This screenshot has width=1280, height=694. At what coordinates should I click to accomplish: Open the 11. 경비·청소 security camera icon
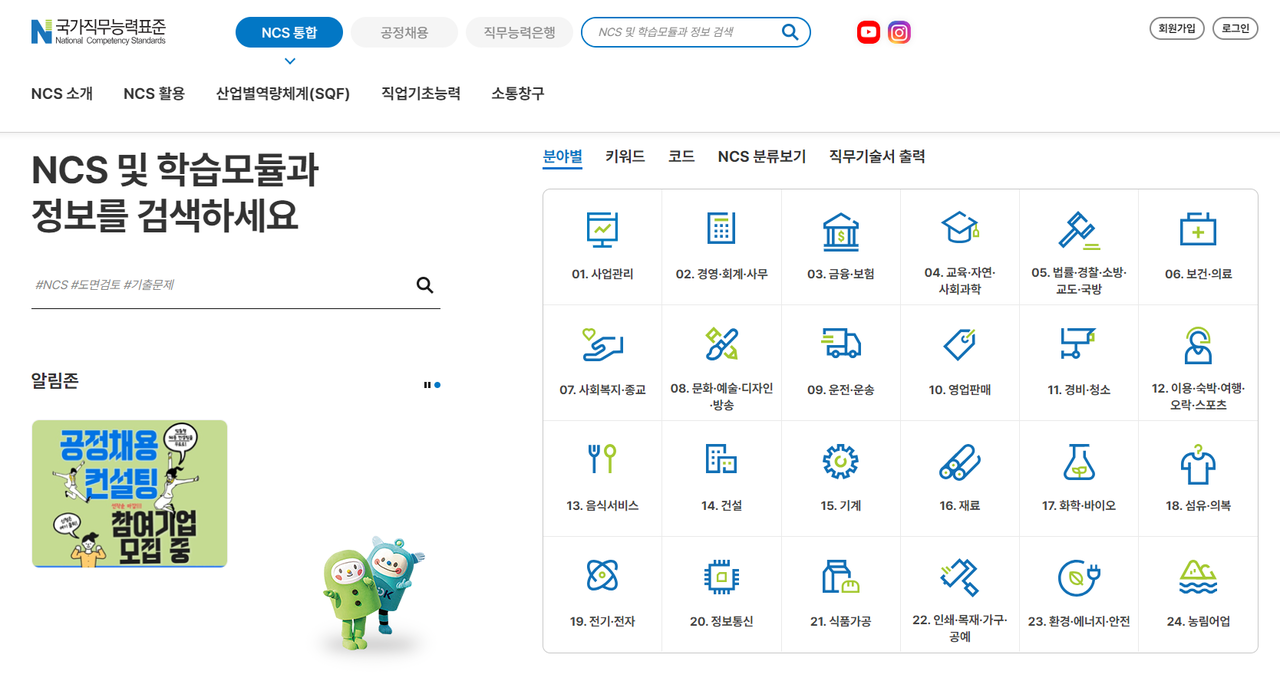(x=1079, y=344)
